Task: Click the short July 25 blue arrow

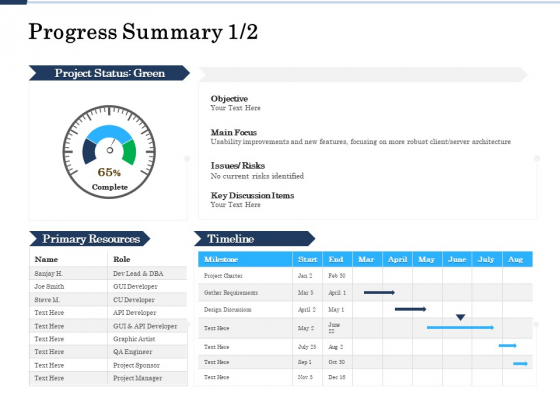Action: click(508, 345)
